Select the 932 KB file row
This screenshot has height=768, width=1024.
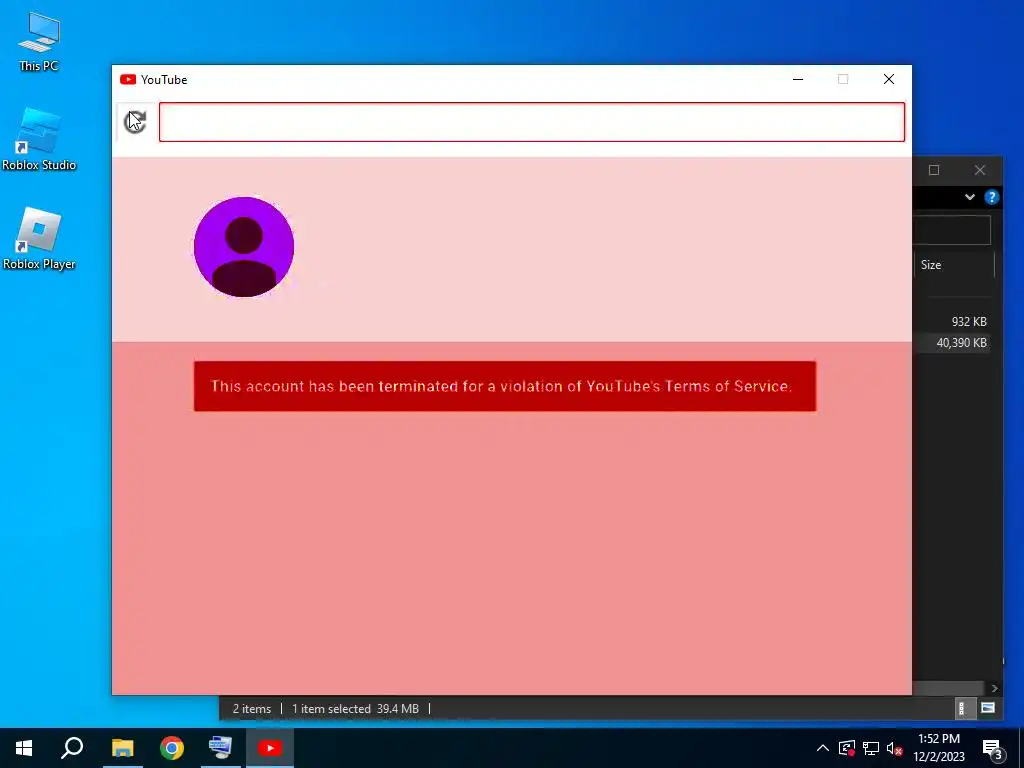coord(952,321)
